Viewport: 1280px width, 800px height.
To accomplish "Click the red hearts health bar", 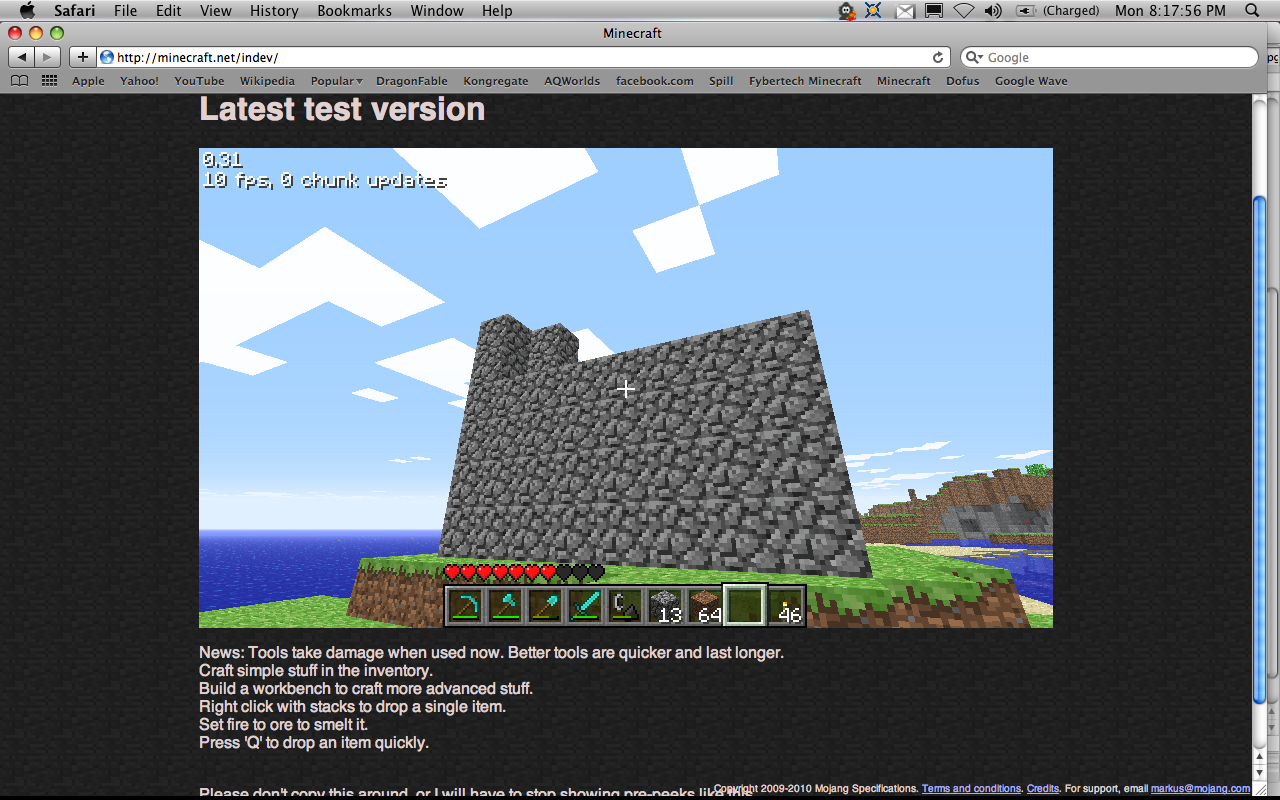I will click(x=525, y=573).
